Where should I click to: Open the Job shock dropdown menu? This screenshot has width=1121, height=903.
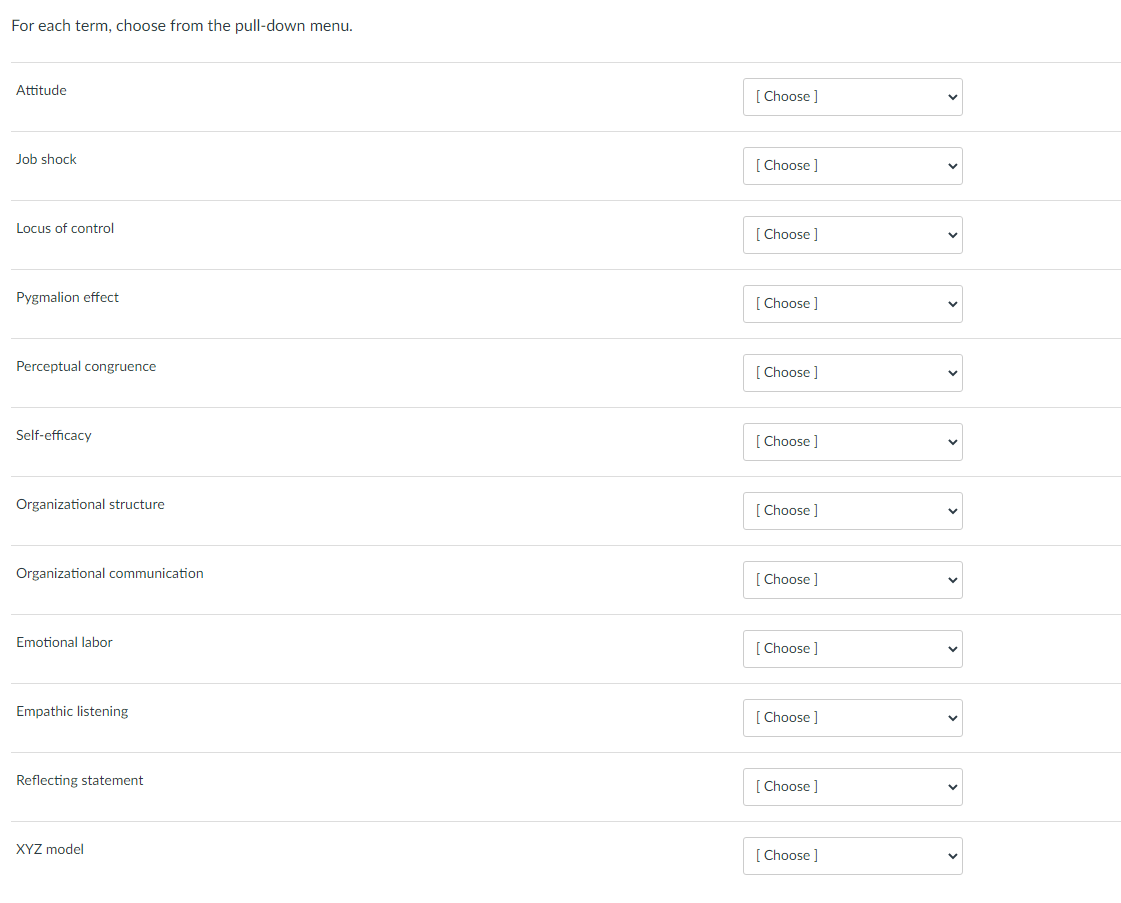tap(852, 165)
